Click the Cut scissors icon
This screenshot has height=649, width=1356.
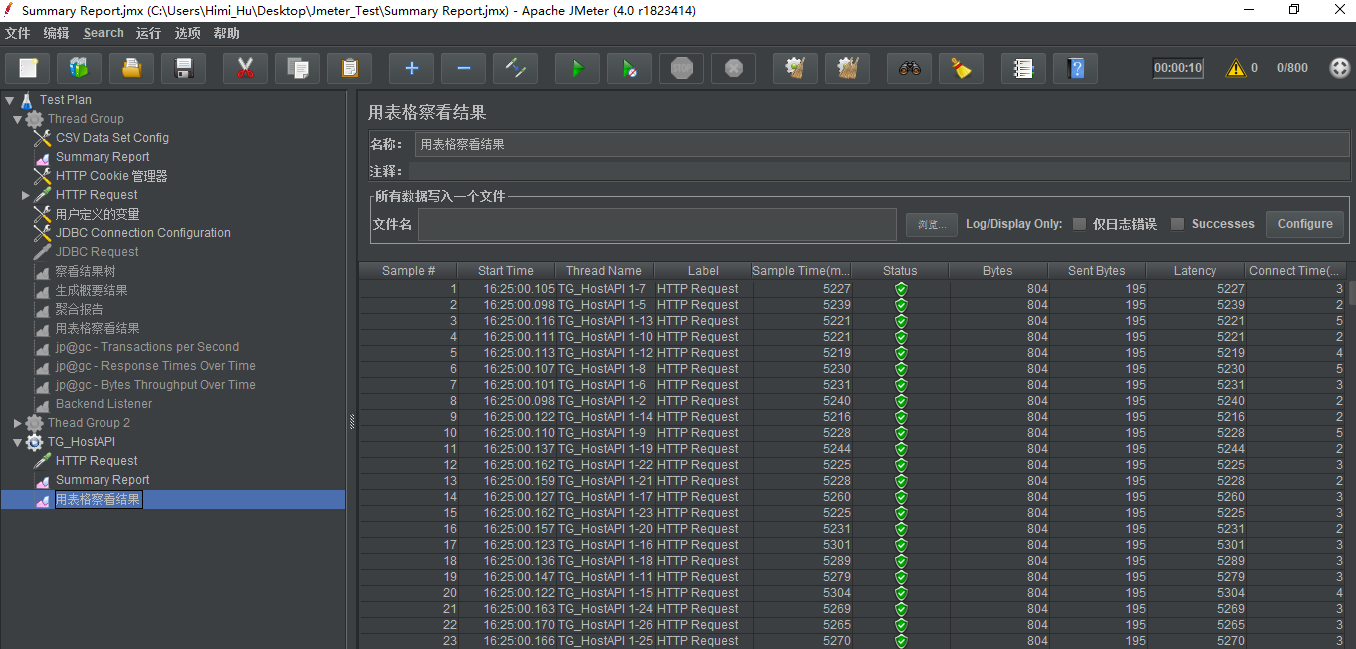coord(245,68)
